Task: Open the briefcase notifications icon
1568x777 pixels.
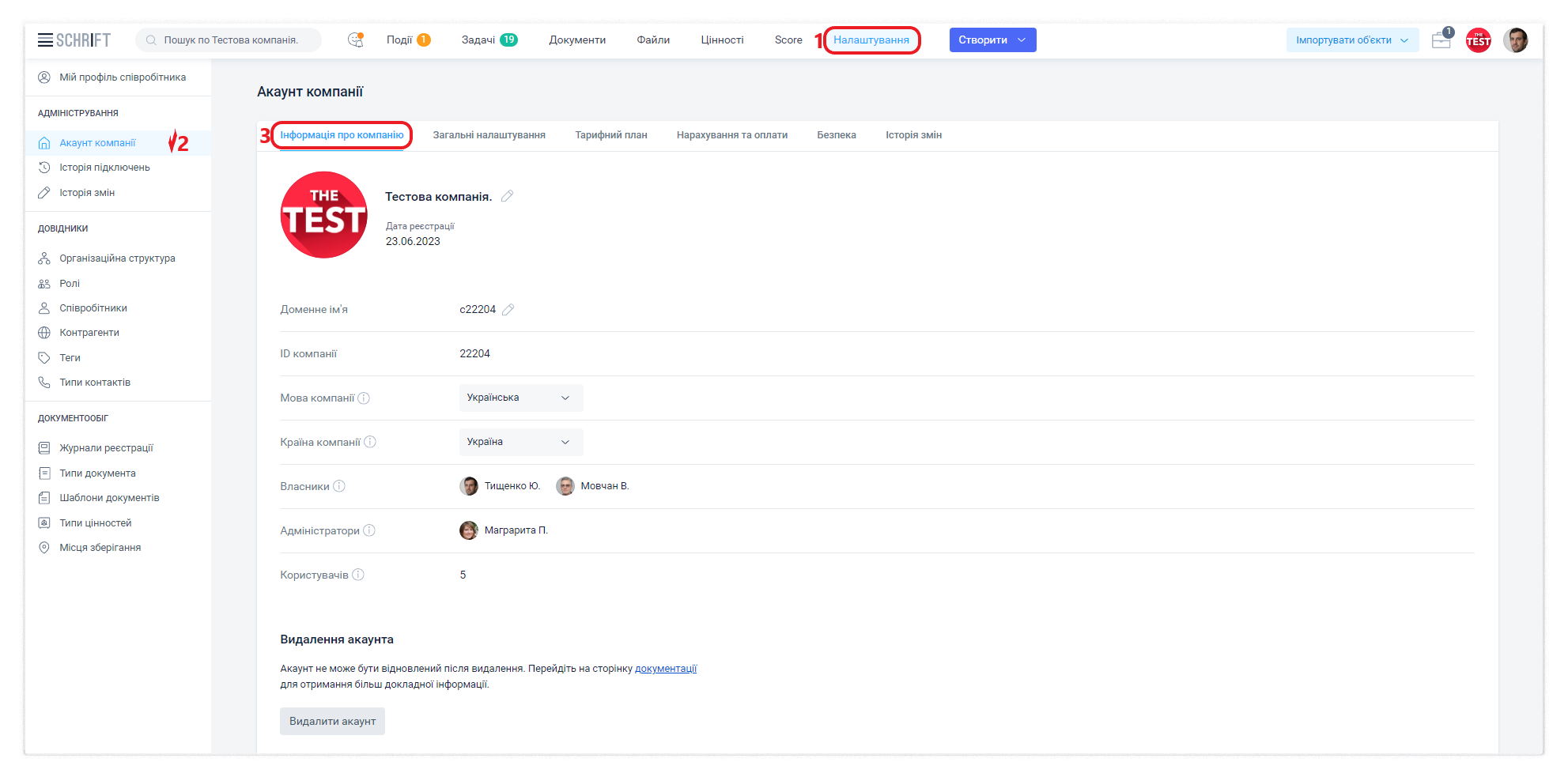Action: (1441, 40)
